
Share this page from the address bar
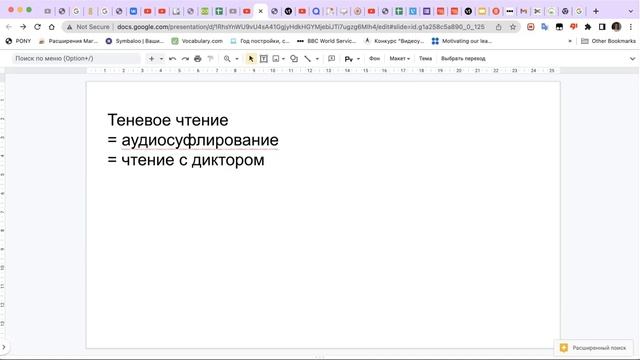click(x=498, y=27)
